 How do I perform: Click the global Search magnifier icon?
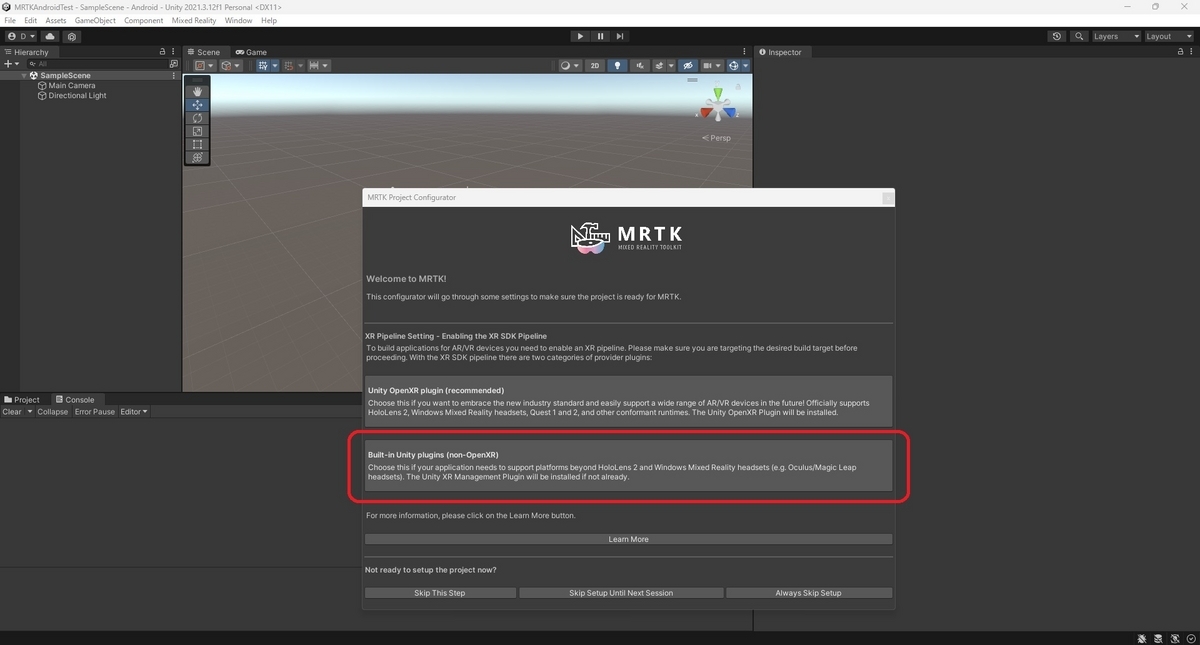[x=1079, y=36]
